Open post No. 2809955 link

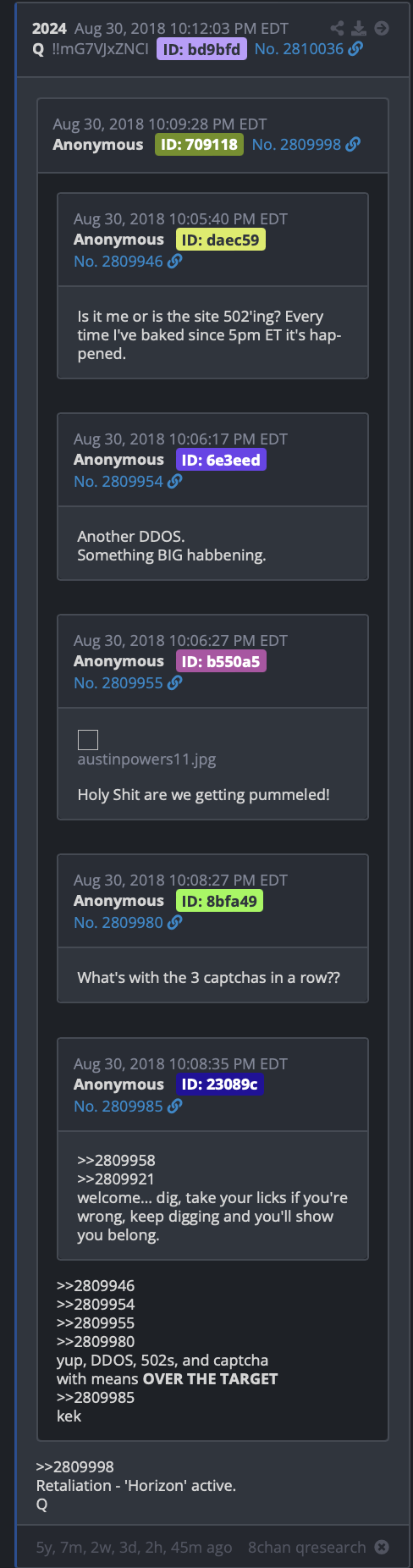pyautogui.click(x=118, y=683)
